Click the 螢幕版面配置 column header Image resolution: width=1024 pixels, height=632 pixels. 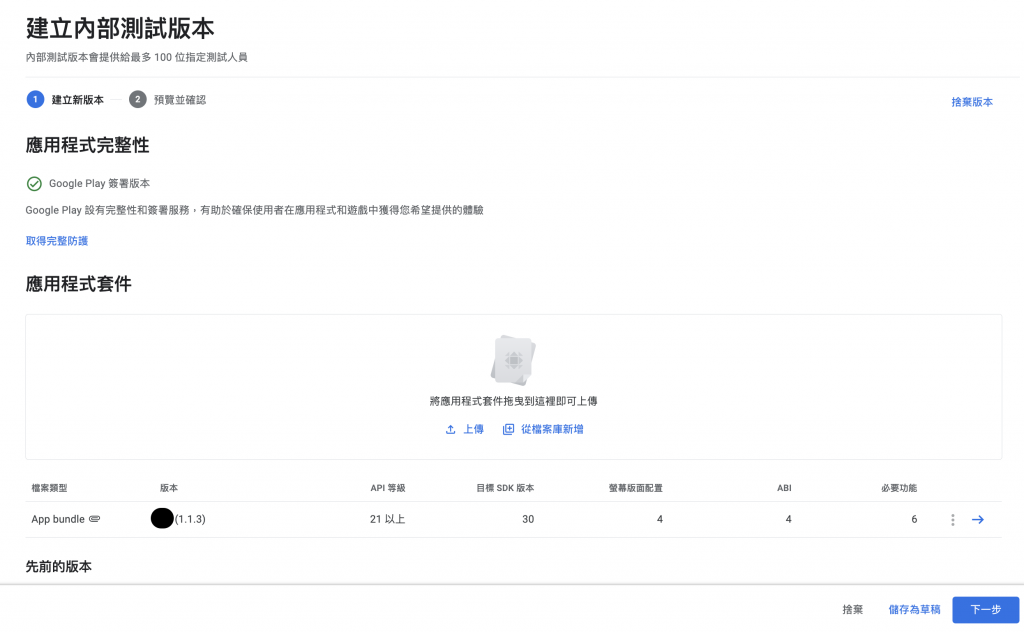[x=635, y=488]
